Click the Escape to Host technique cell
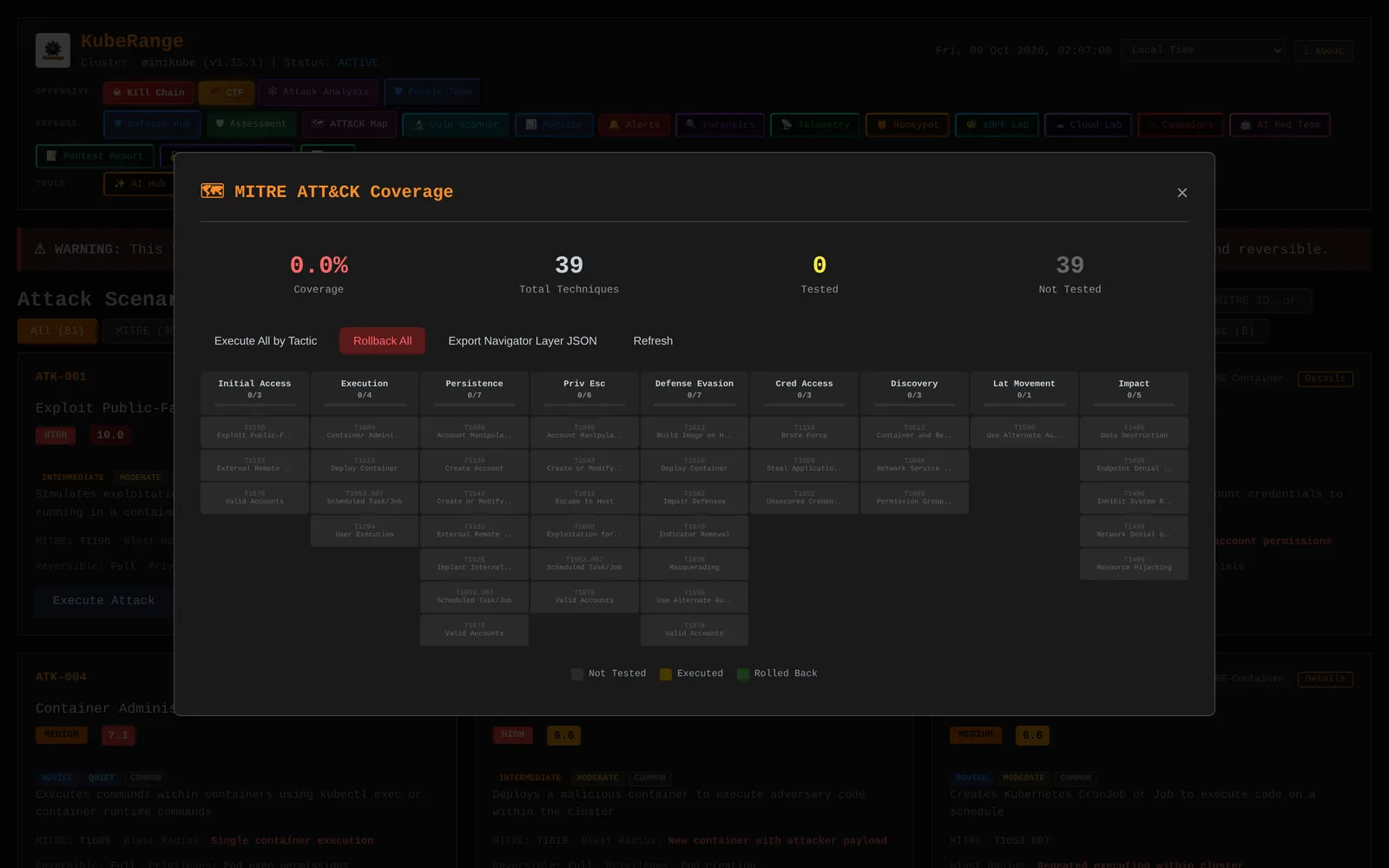This screenshot has height=868, width=1389. point(584,498)
